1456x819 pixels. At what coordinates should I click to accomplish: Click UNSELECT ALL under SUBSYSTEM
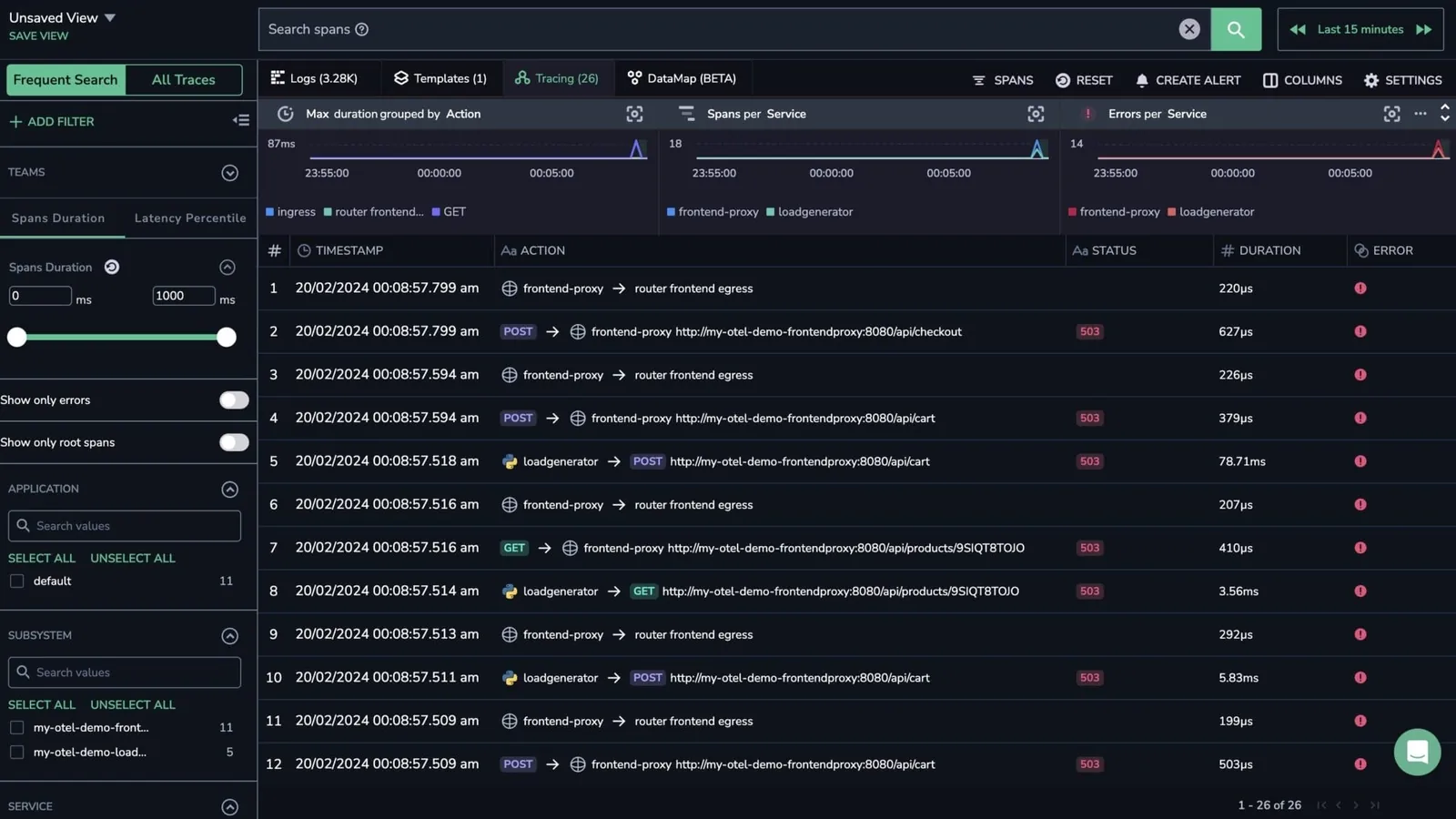(133, 704)
